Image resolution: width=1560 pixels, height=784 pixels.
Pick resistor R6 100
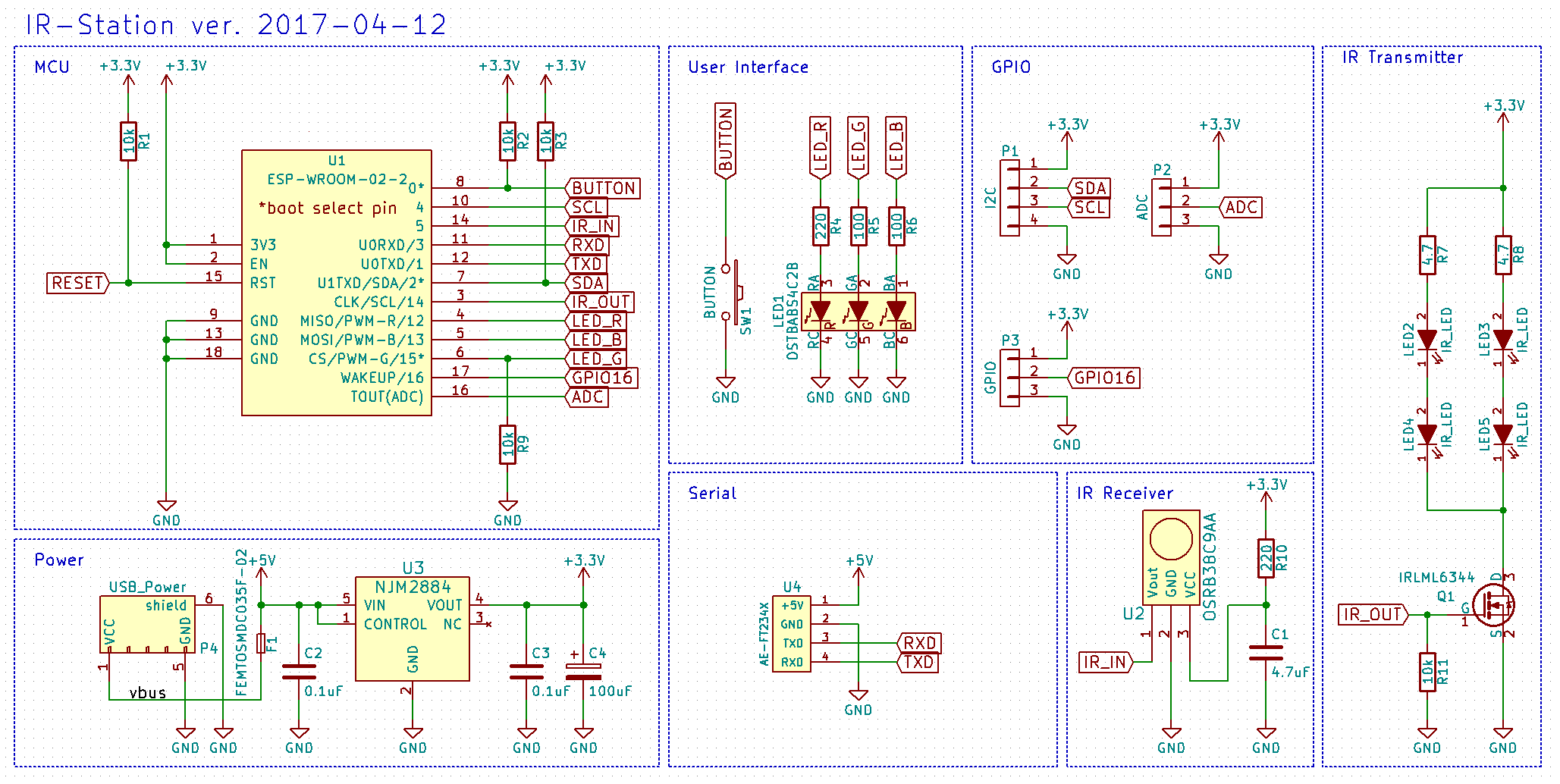tap(896, 226)
